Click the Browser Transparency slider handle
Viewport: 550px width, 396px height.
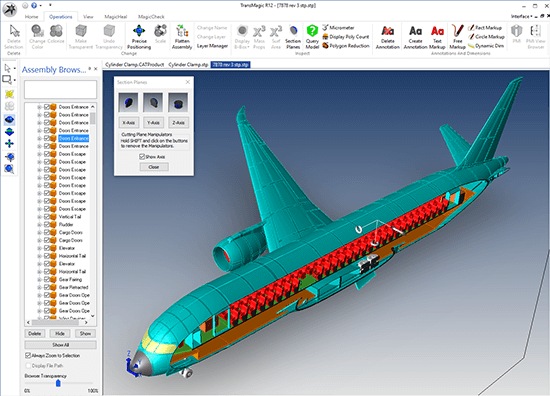(x=58, y=383)
